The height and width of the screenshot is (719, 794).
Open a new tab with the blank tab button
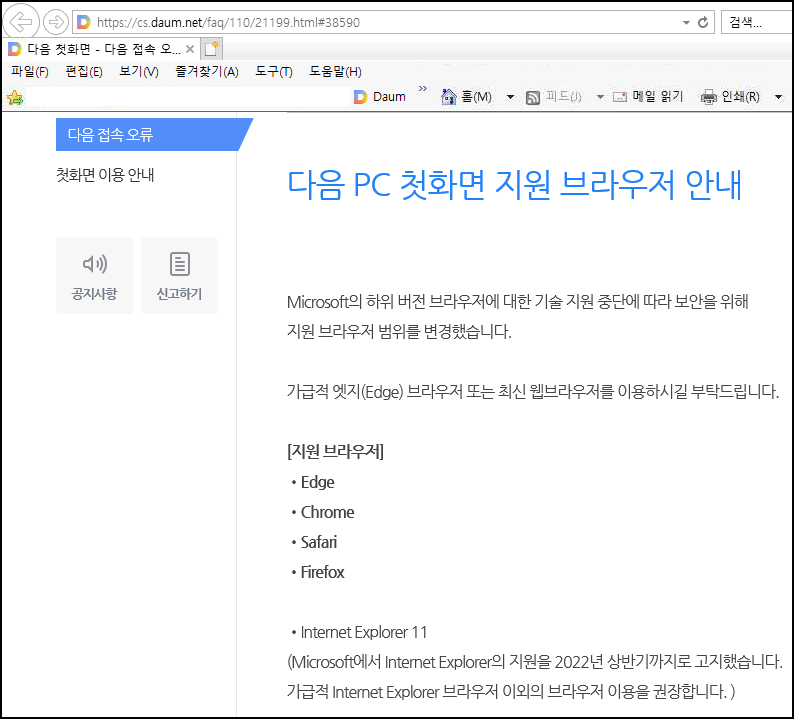tap(211, 49)
